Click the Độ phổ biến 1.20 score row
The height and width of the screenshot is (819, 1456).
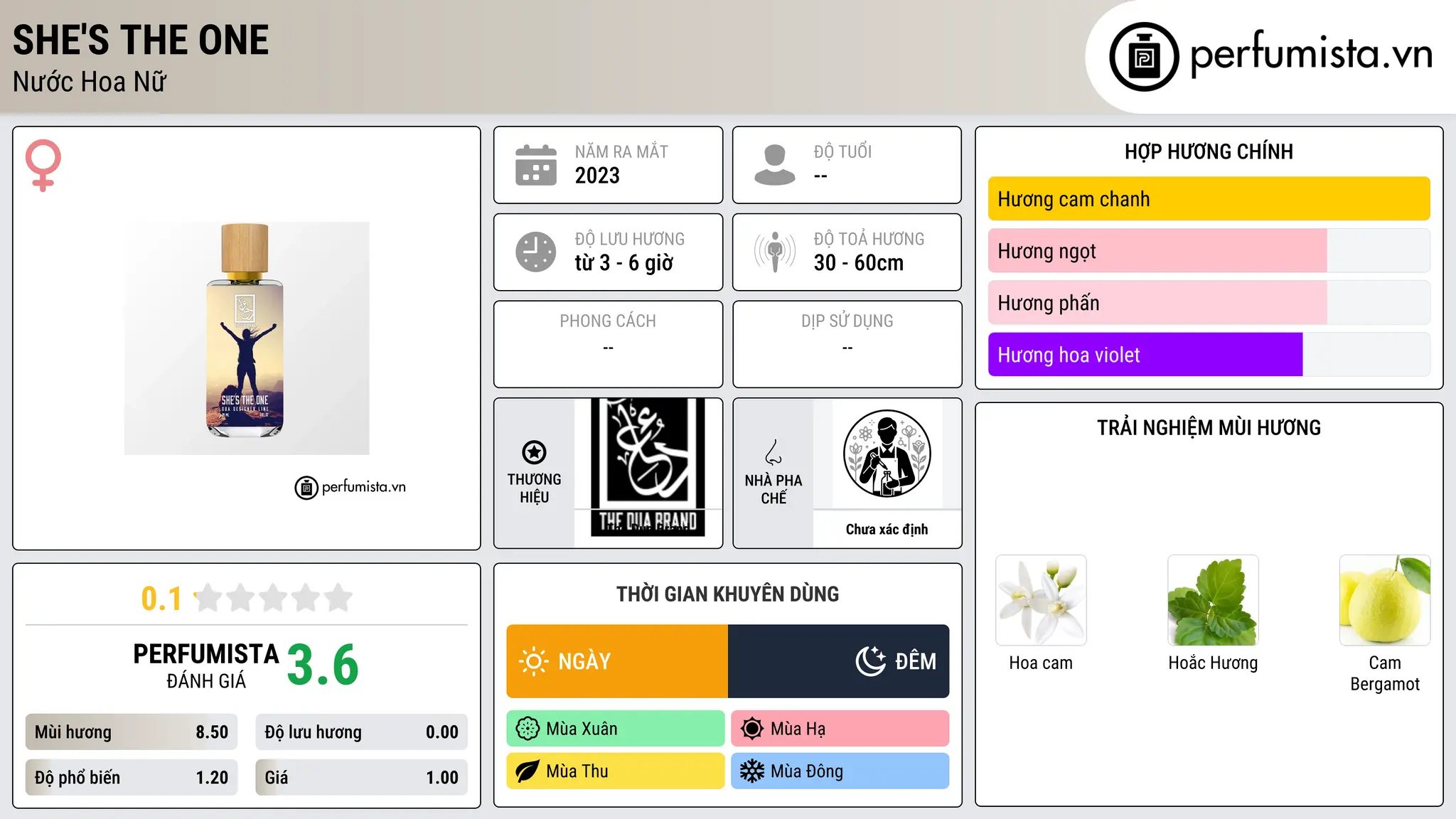132,778
